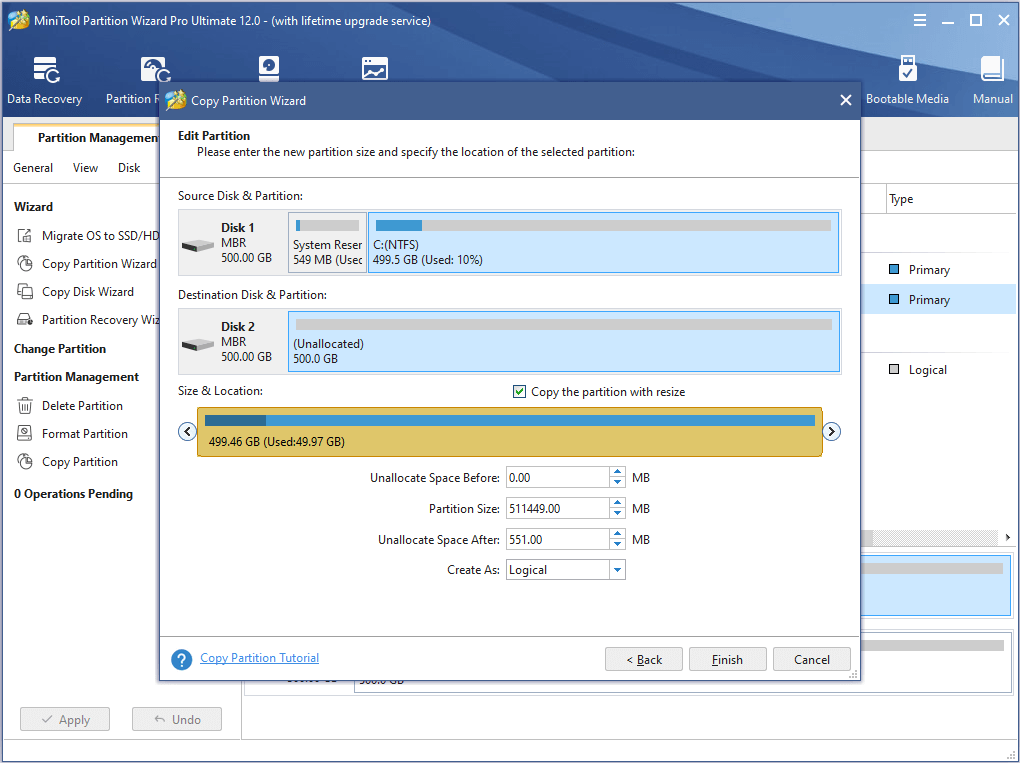
Task: Open the Partition Recovery toolbar icon
Action: 155,71
